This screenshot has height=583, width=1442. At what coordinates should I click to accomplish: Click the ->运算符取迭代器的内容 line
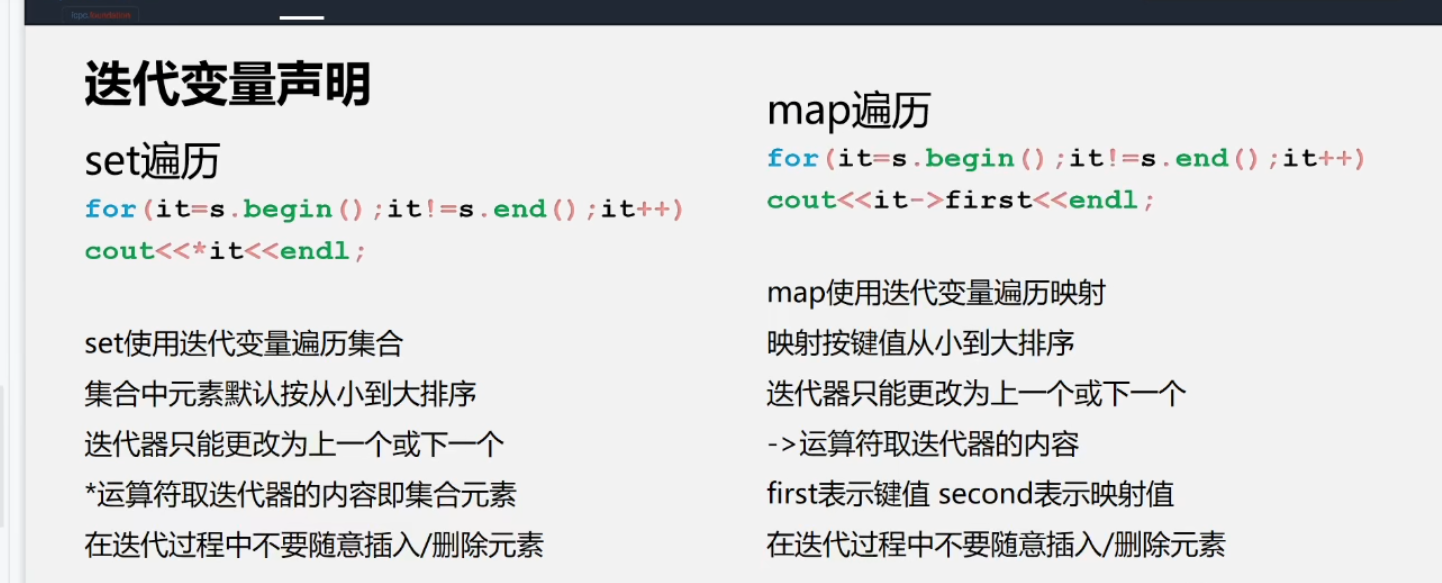coord(922,444)
